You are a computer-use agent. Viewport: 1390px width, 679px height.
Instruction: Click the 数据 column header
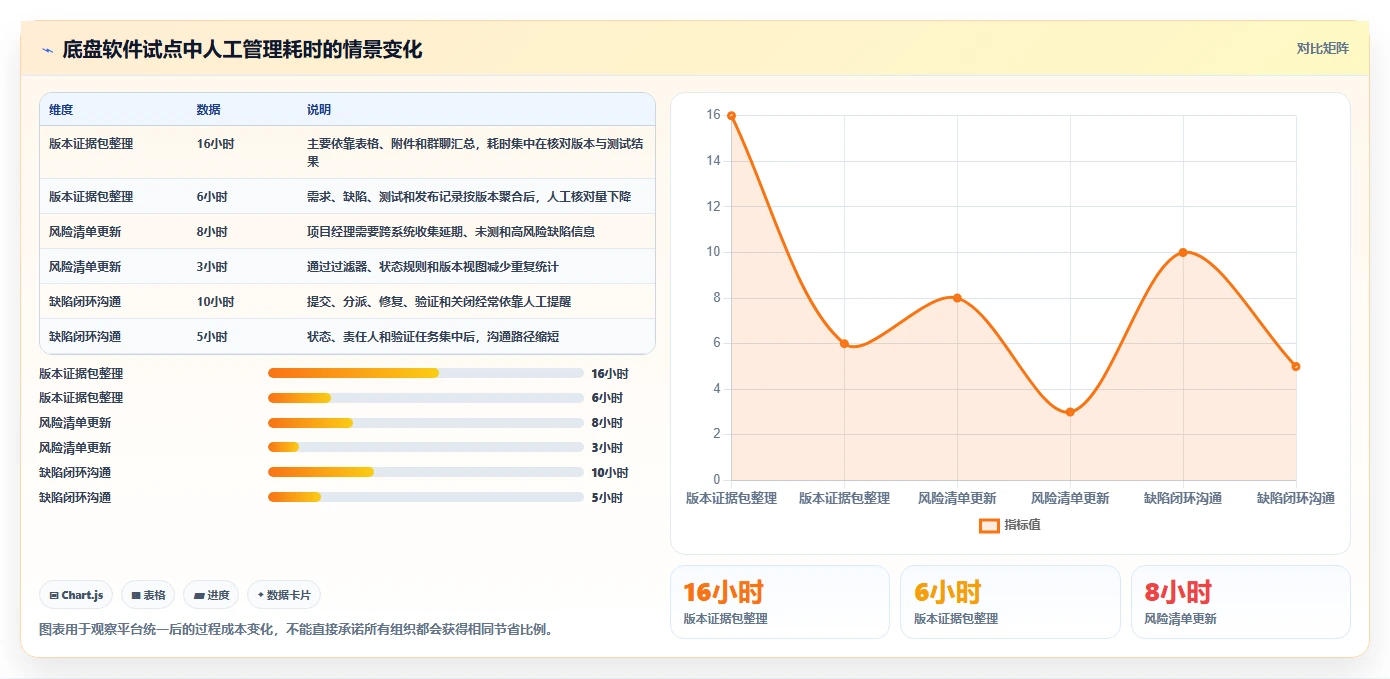click(x=209, y=110)
